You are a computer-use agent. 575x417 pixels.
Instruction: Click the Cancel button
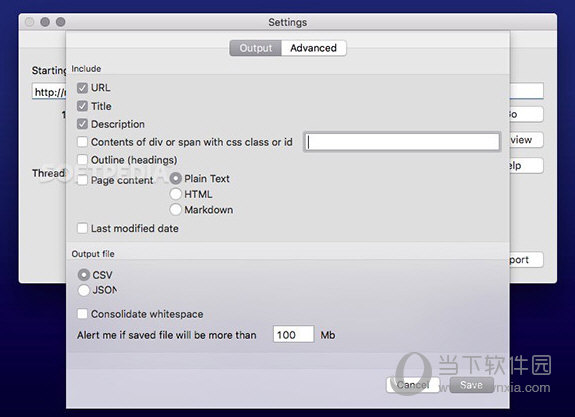point(413,385)
